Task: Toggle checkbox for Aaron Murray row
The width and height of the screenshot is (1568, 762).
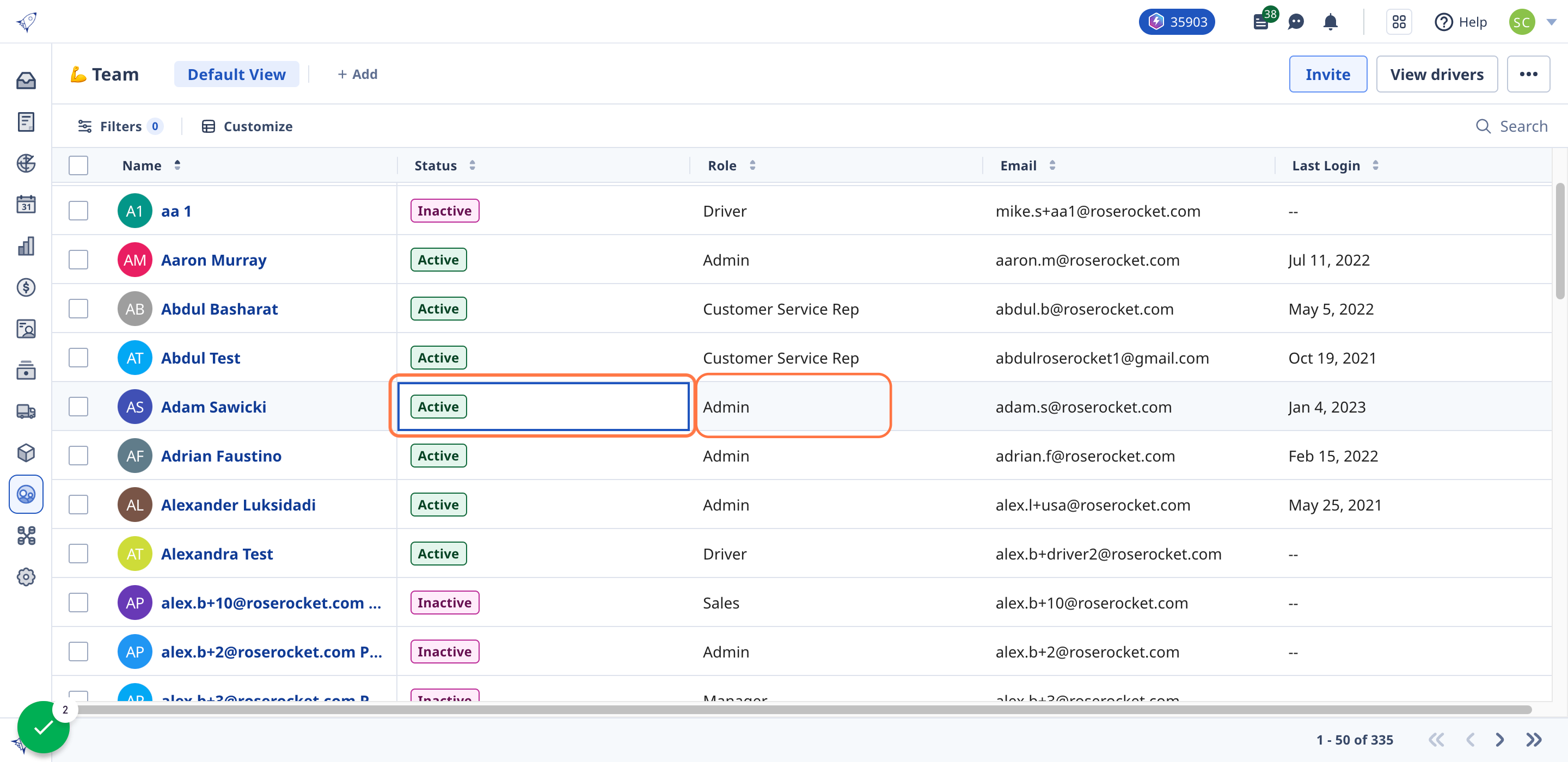Action: pos(79,259)
